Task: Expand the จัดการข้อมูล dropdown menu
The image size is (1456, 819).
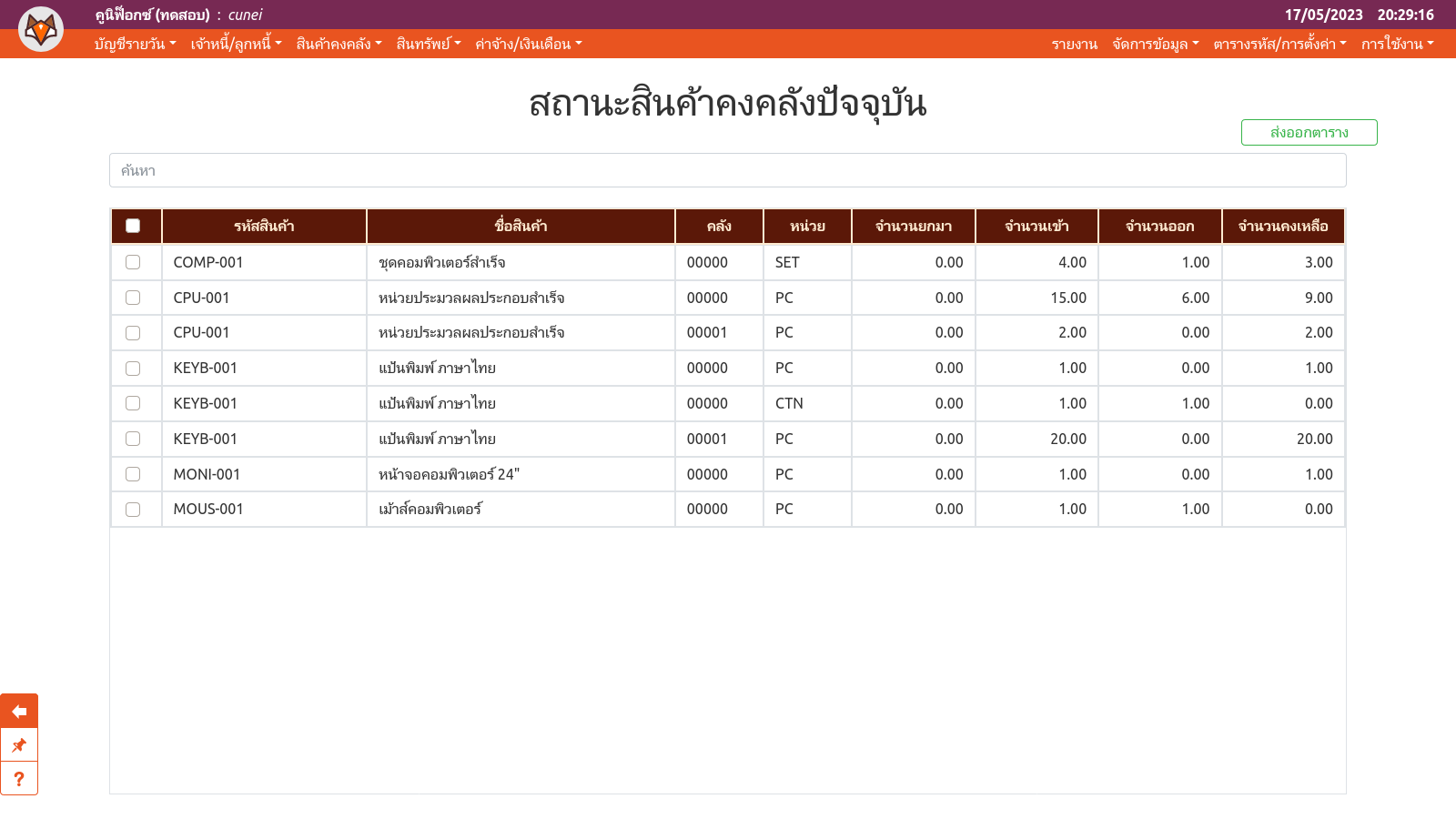Action: [1155, 44]
